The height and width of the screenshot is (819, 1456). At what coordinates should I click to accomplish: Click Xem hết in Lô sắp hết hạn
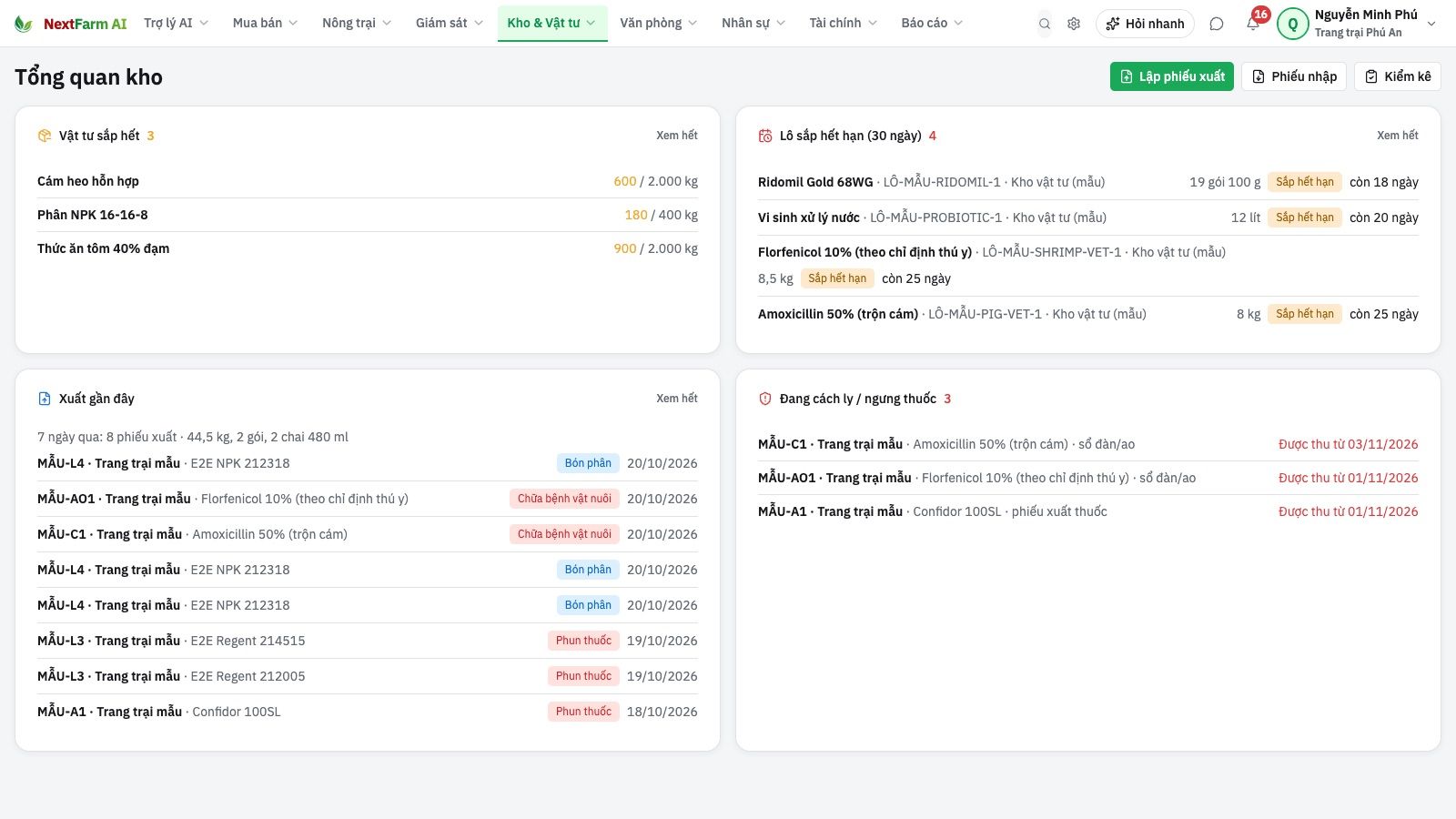pyautogui.click(x=1398, y=136)
